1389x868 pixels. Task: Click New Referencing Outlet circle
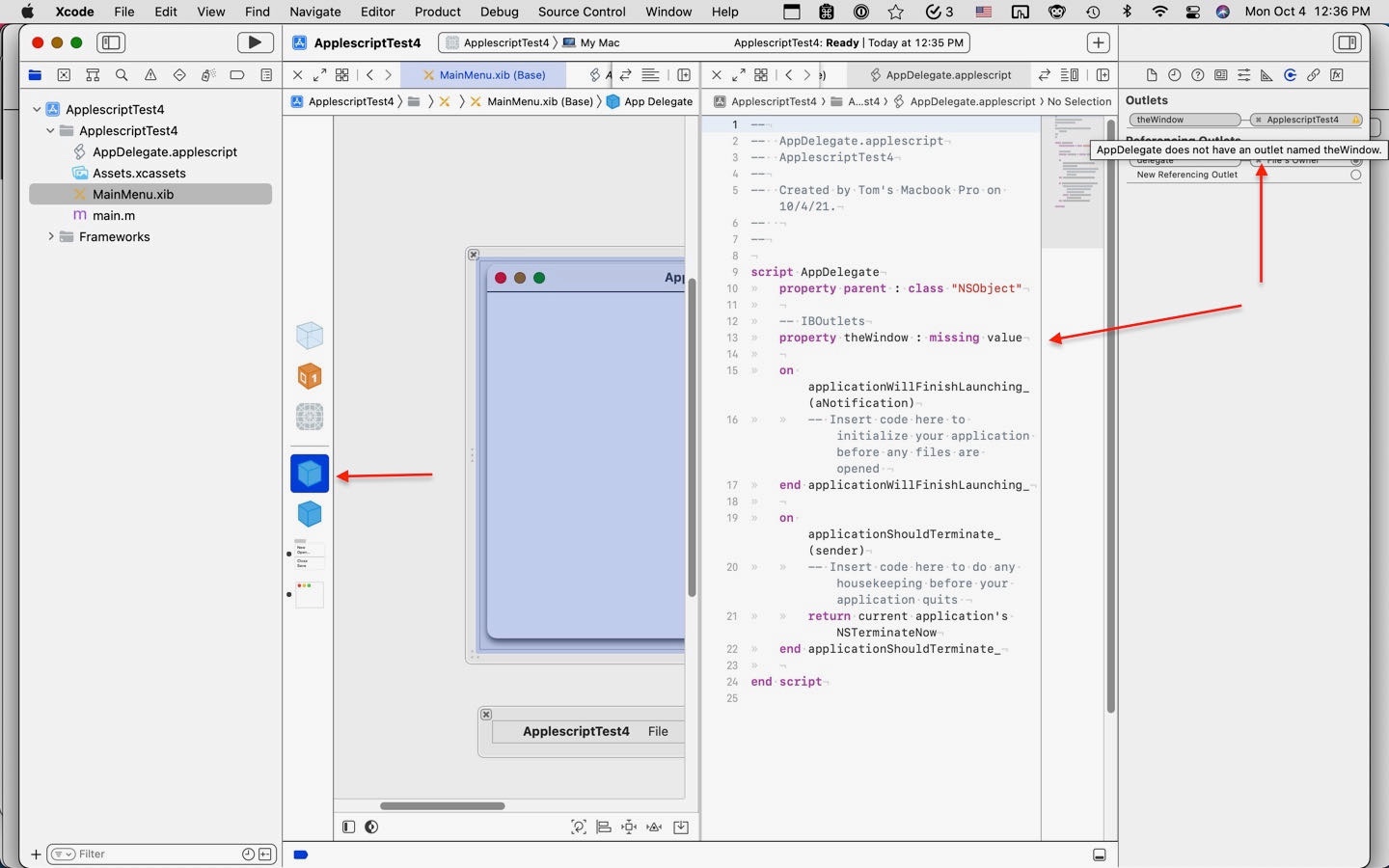tap(1355, 175)
